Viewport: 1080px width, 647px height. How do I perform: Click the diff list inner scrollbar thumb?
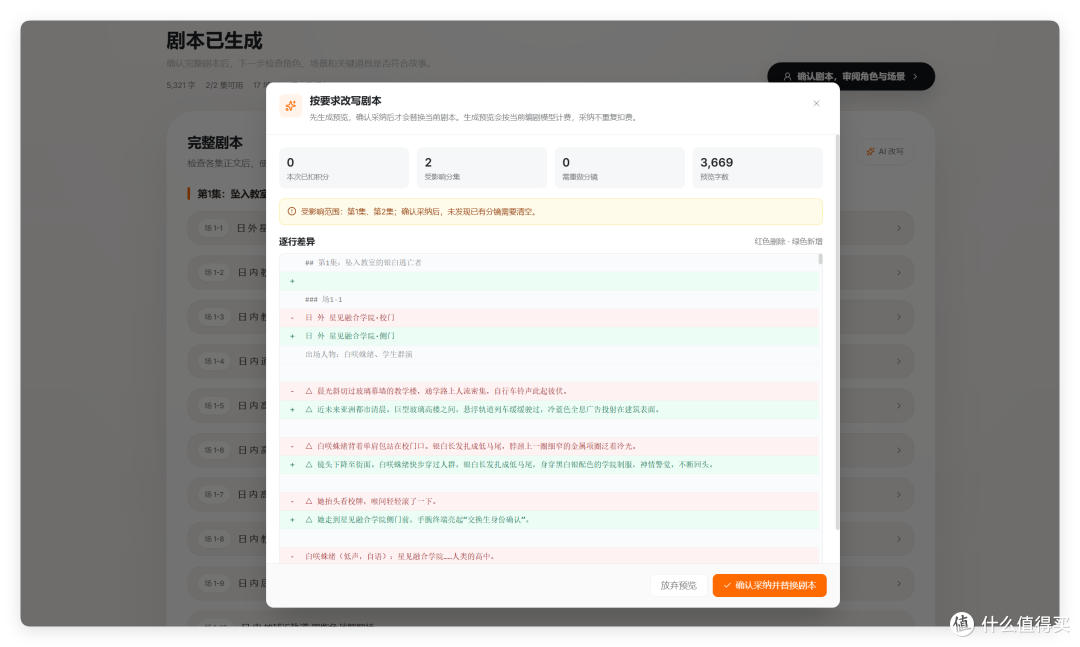(x=820, y=259)
